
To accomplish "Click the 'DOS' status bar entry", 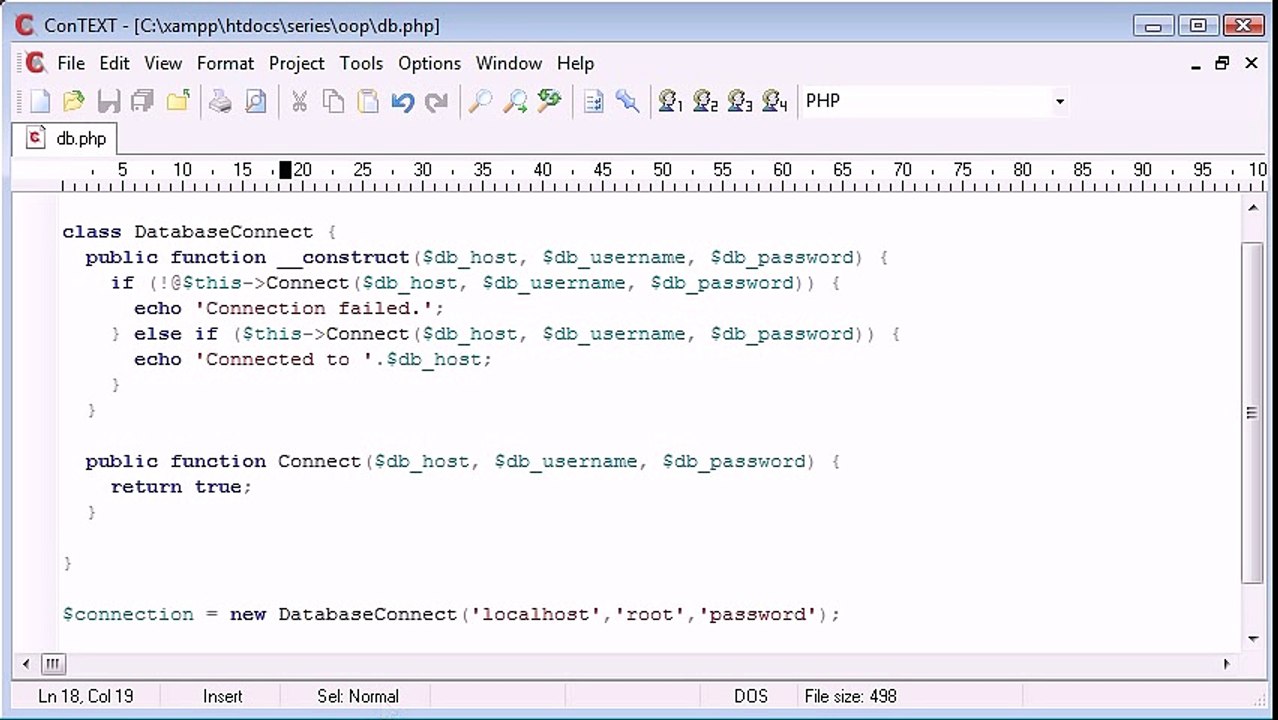I will pos(751,696).
